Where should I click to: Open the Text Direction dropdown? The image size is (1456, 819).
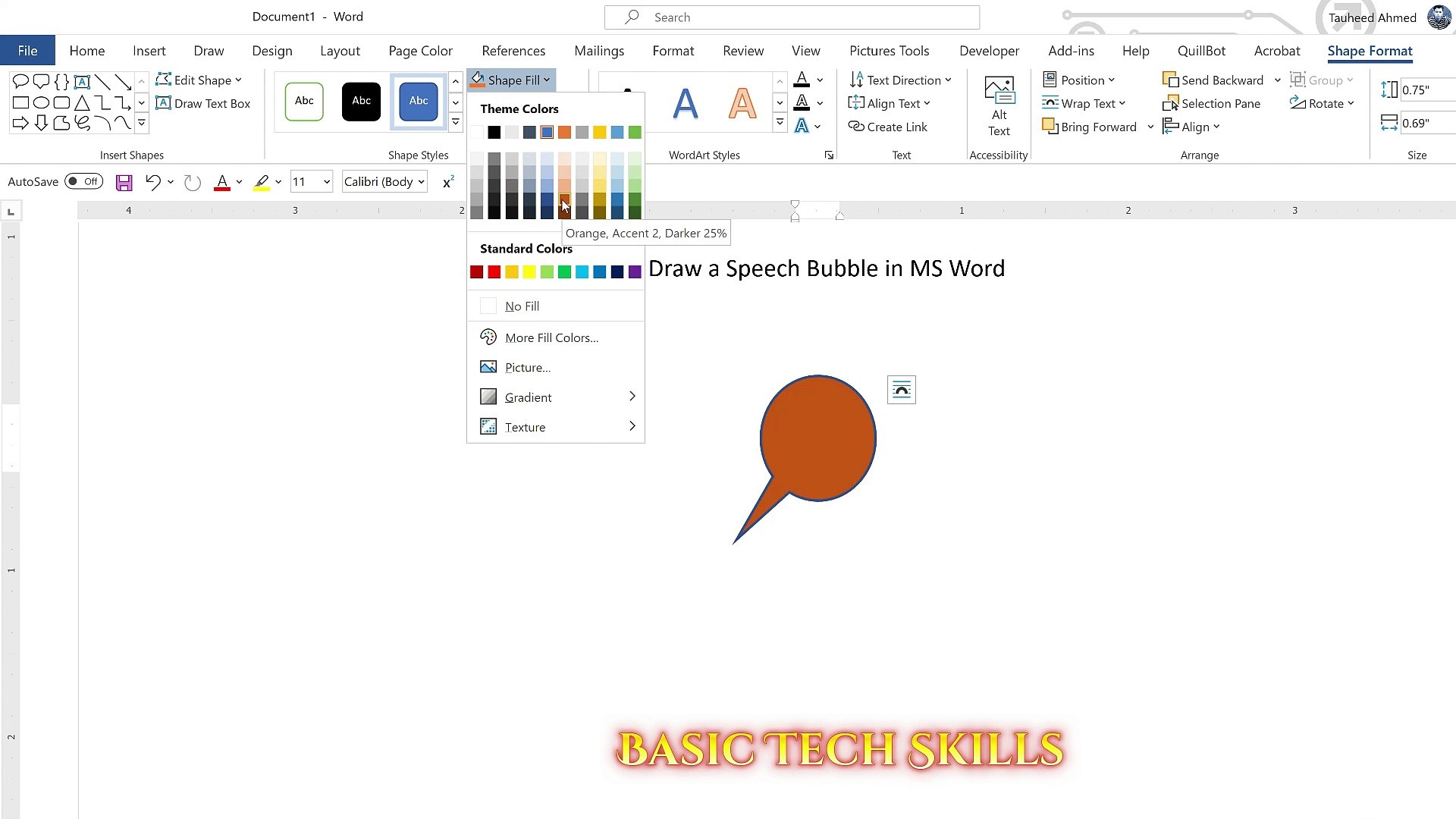click(x=900, y=80)
